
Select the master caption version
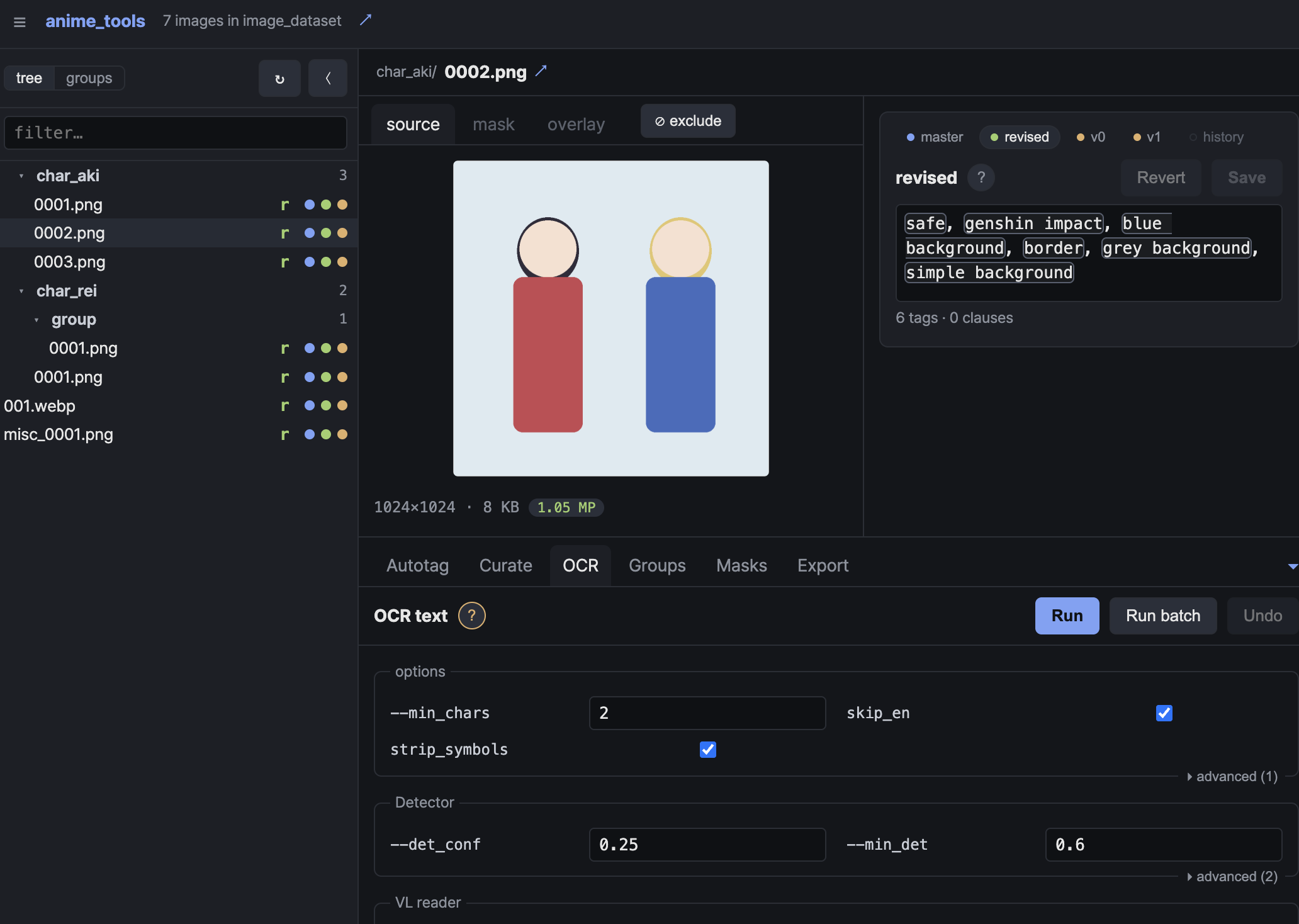[x=935, y=137]
